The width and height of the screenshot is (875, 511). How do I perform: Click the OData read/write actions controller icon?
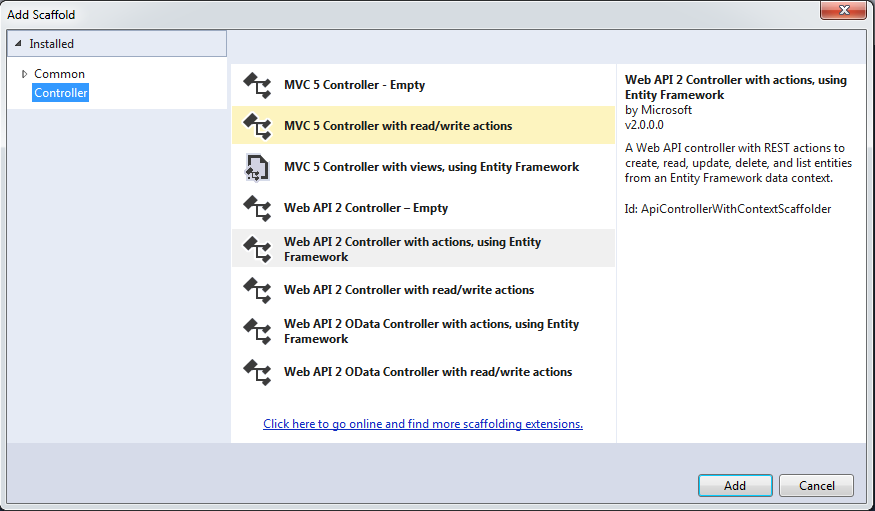[257, 372]
